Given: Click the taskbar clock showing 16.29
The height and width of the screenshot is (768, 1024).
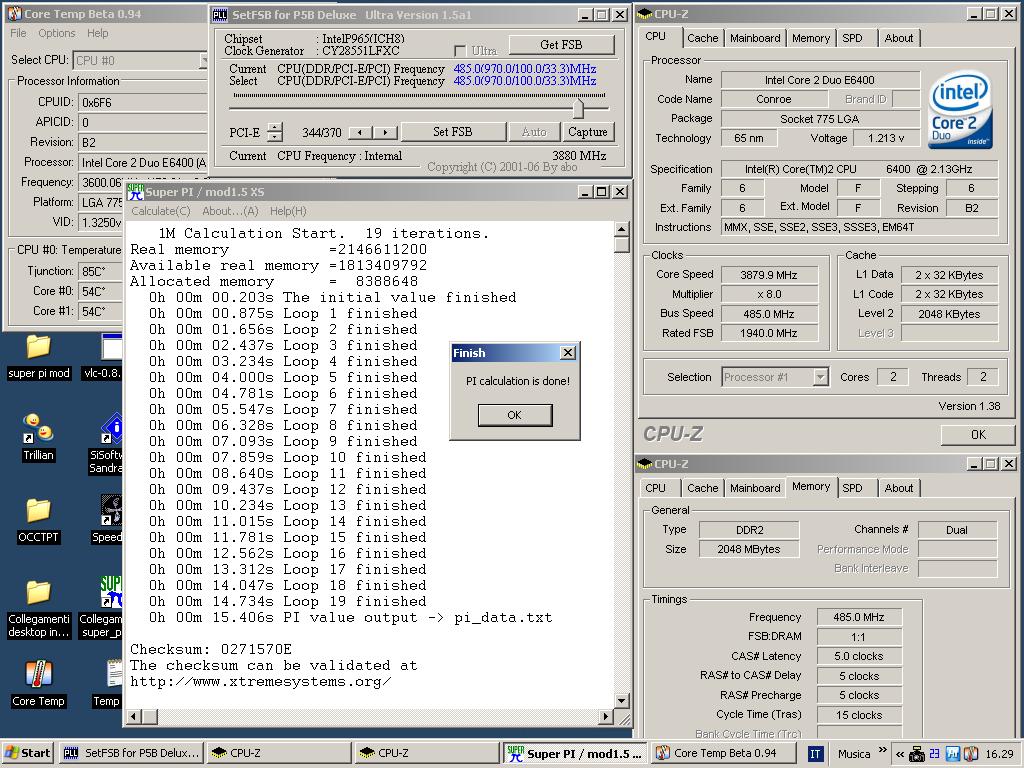Looking at the screenshot, I should 999,754.
